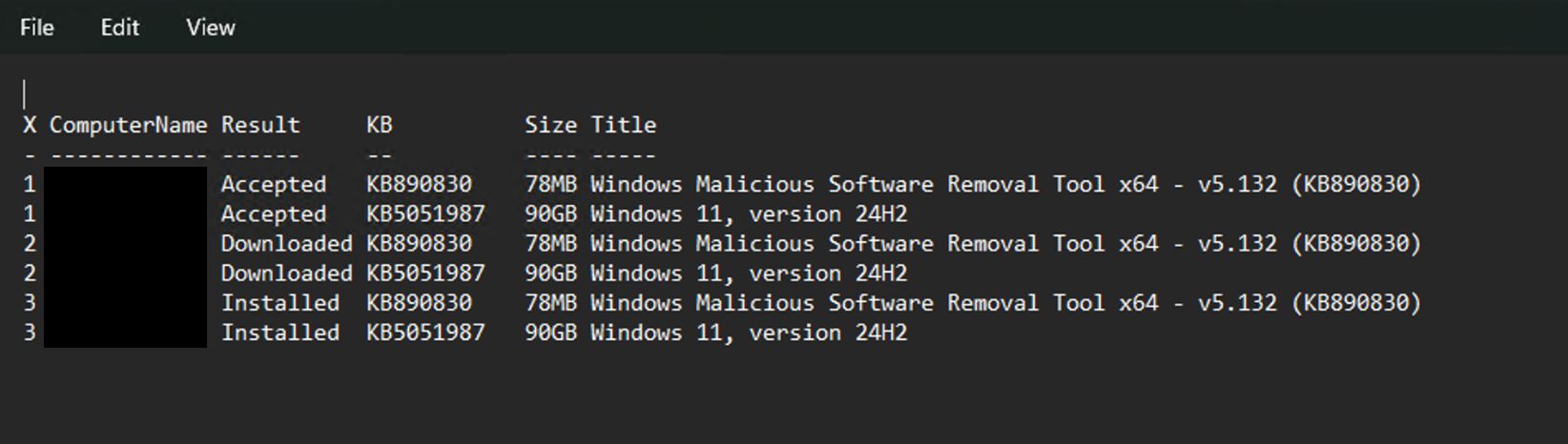Click the X column header letter
Viewport: 1568px width, 444px height.
click(30, 125)
